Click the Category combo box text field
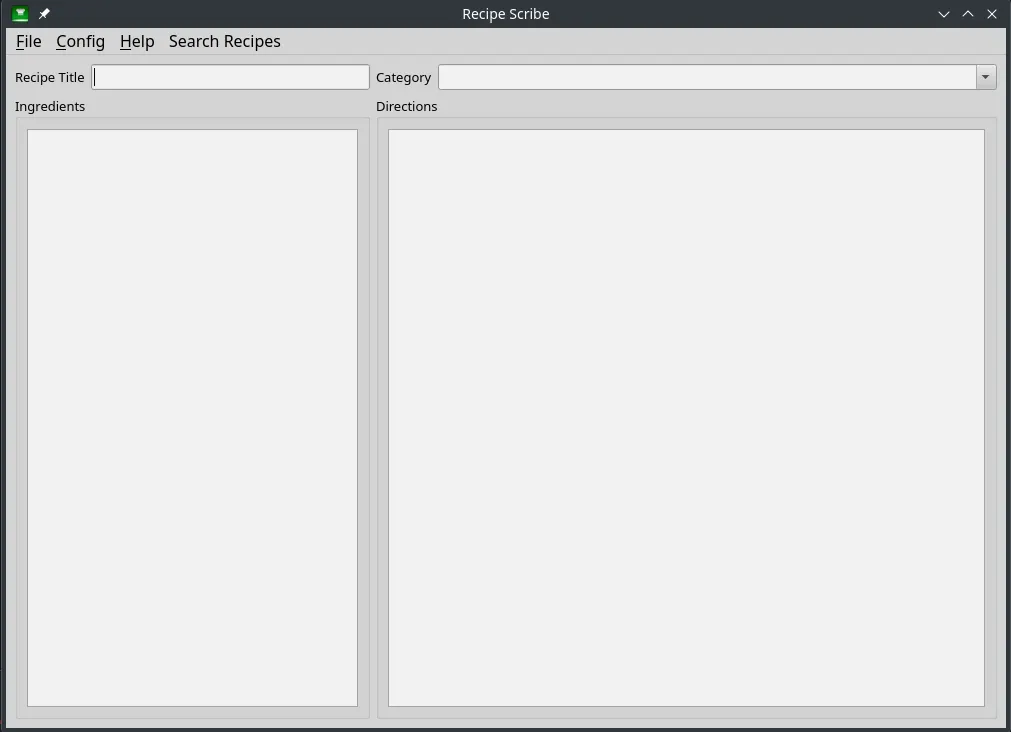Screen dimensions: 1011x732 (707, 77)
